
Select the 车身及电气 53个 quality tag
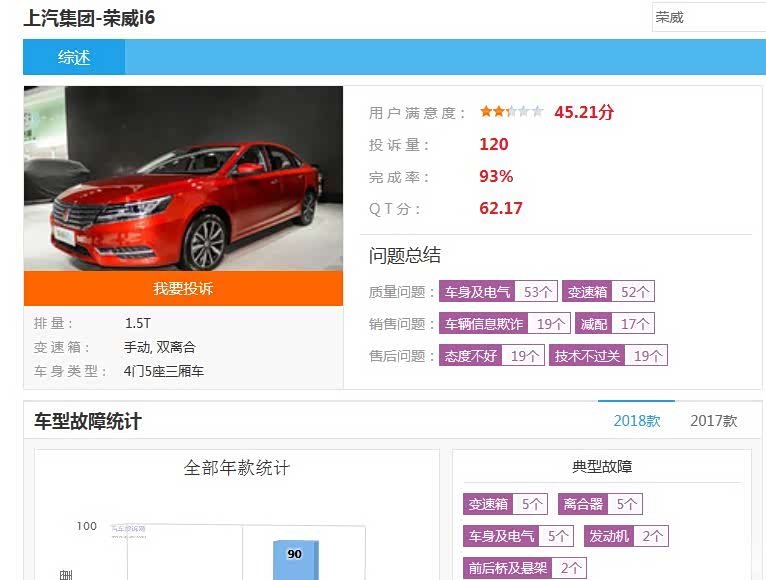point(498,292)
